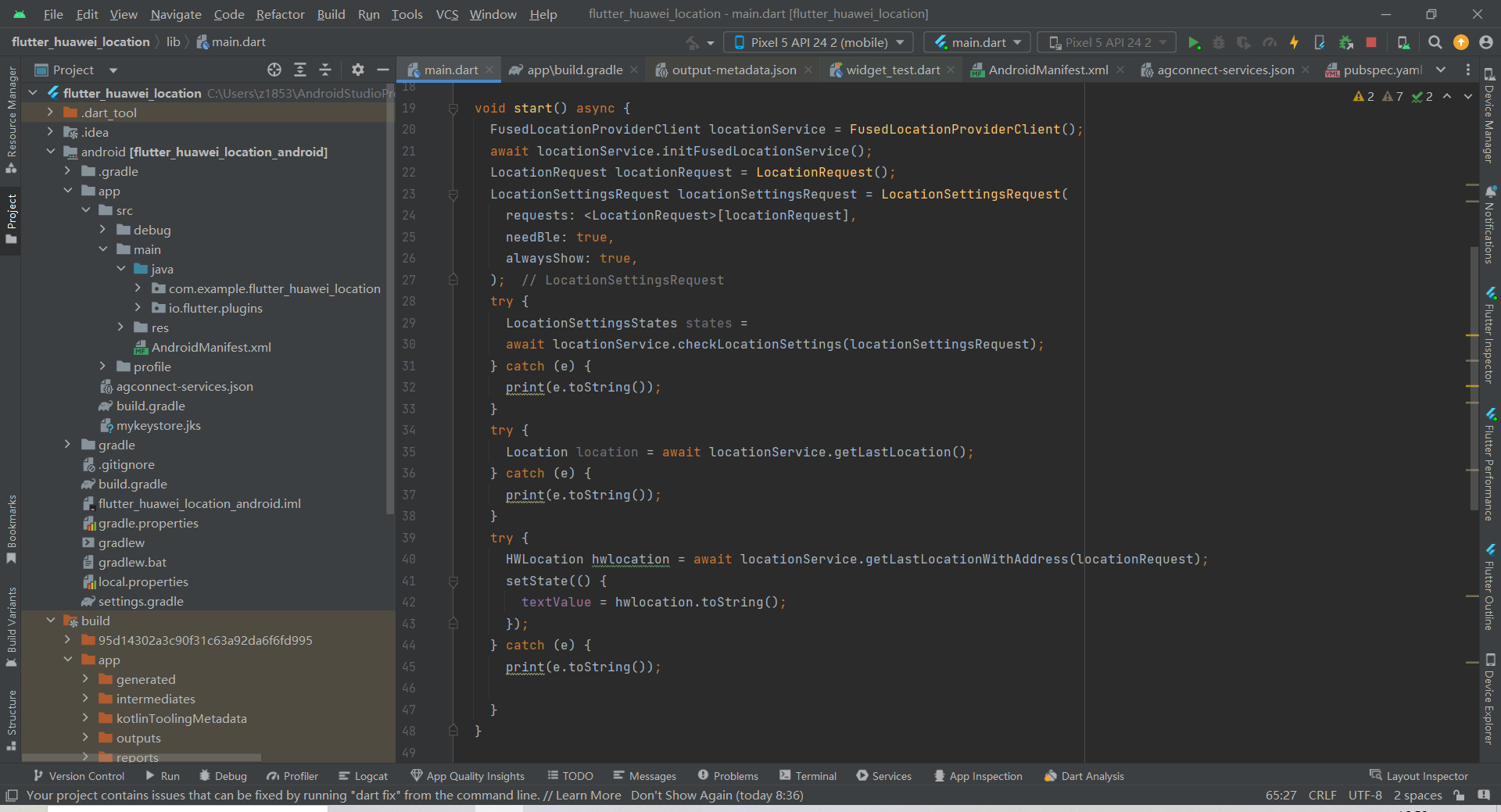Expand the res folder
This screenshot has height=812, width=1501.
coord(121,327)
